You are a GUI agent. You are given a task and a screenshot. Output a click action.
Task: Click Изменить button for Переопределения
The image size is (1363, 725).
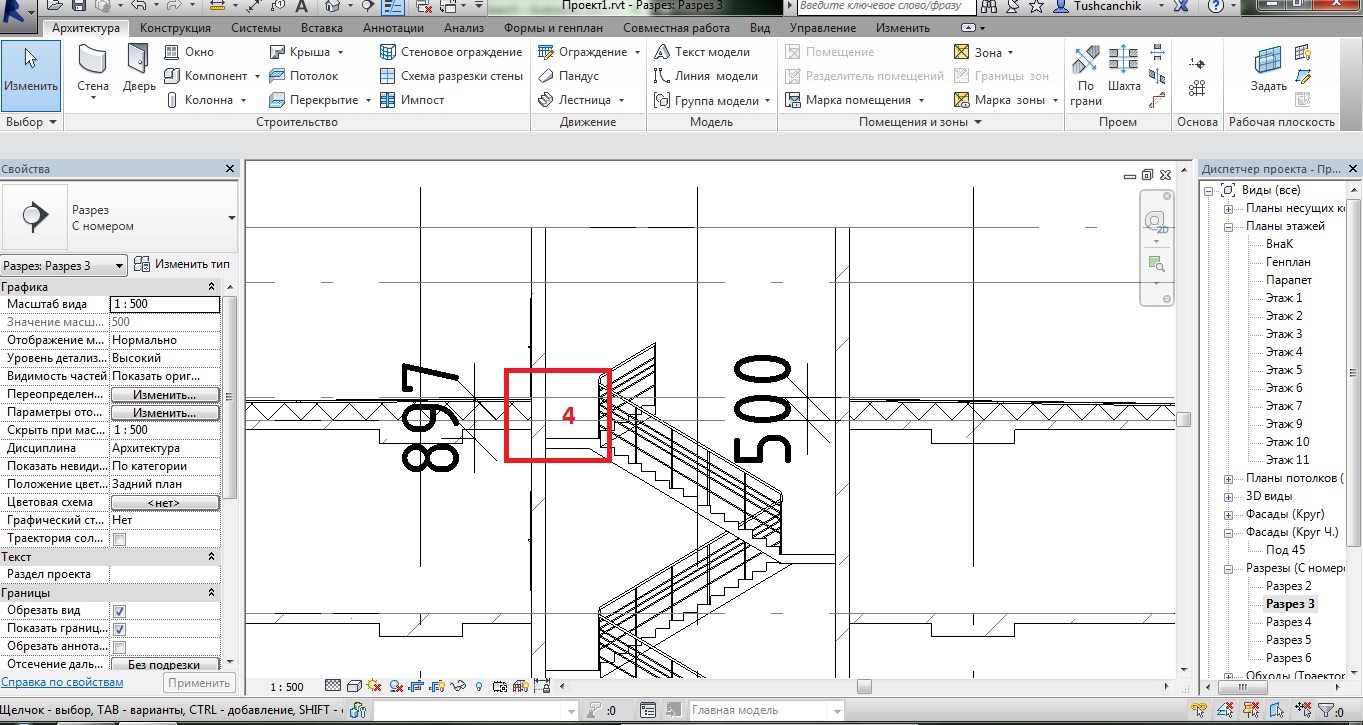[164, 395]
